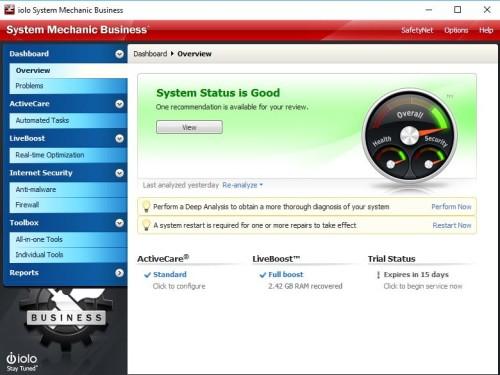Click the Restart Now link
500x375 pixels.
click(x=452, y=225)
